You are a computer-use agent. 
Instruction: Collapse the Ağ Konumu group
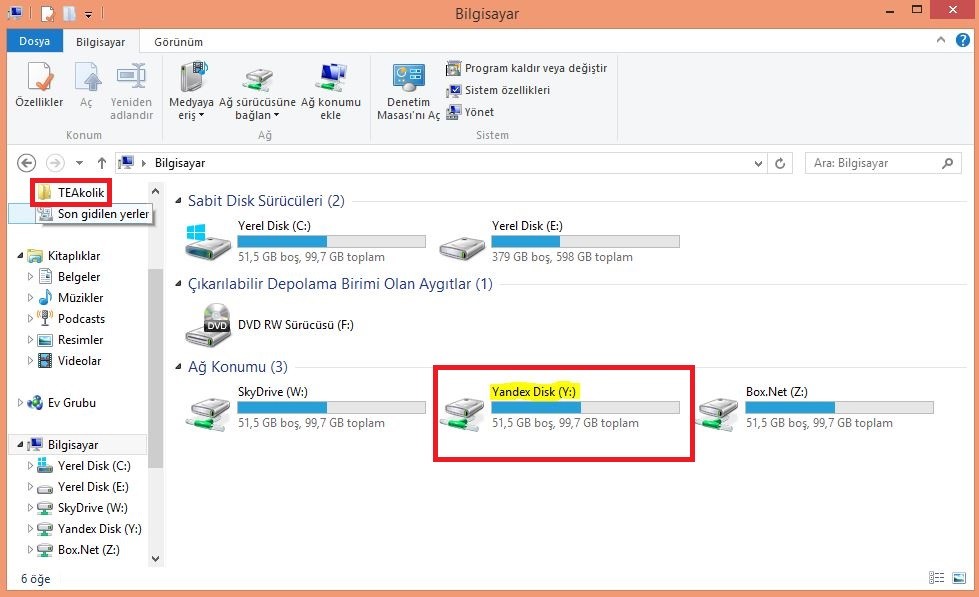coord(179,367)
